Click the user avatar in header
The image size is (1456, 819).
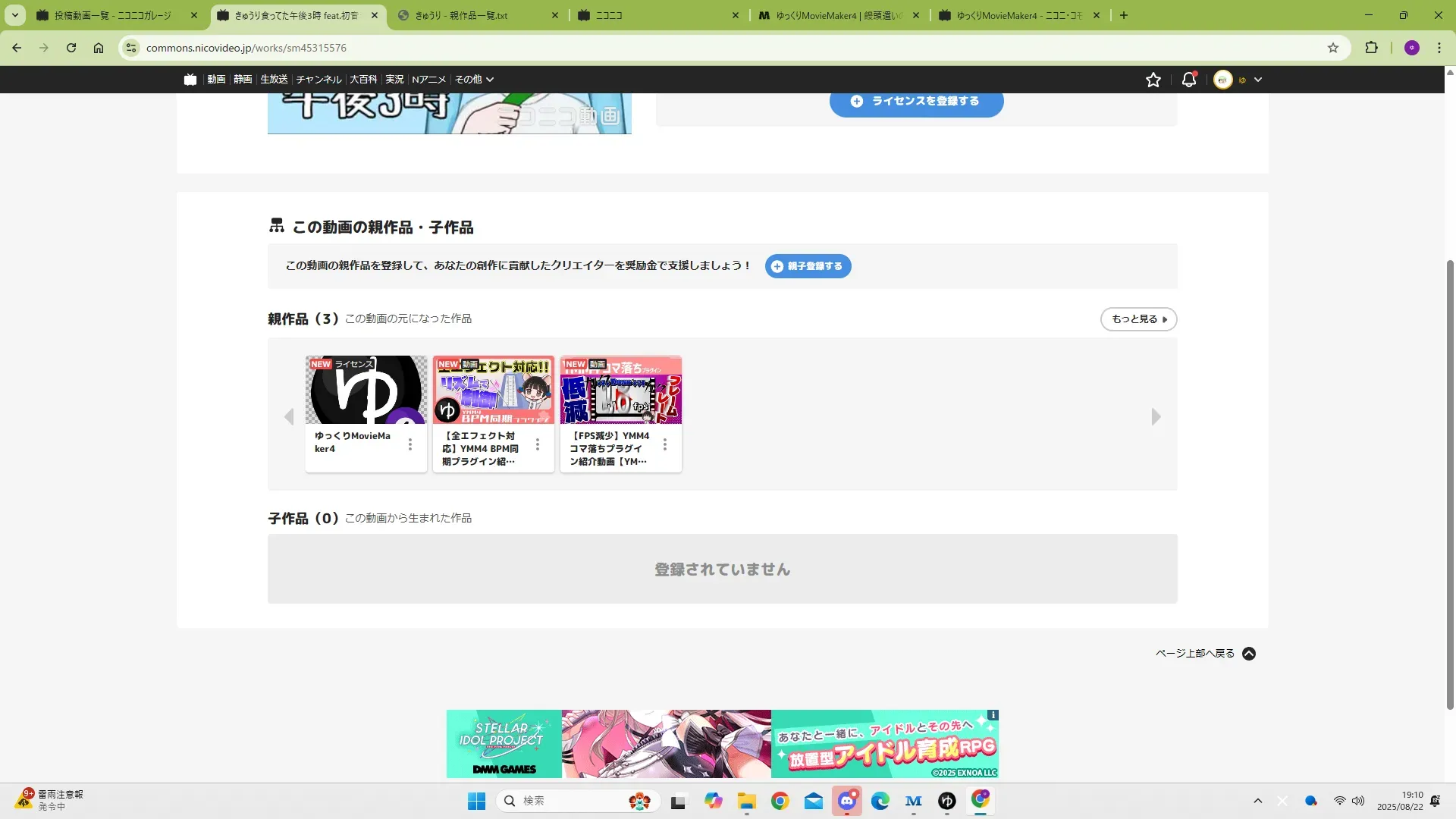(x=1222, y=80)
